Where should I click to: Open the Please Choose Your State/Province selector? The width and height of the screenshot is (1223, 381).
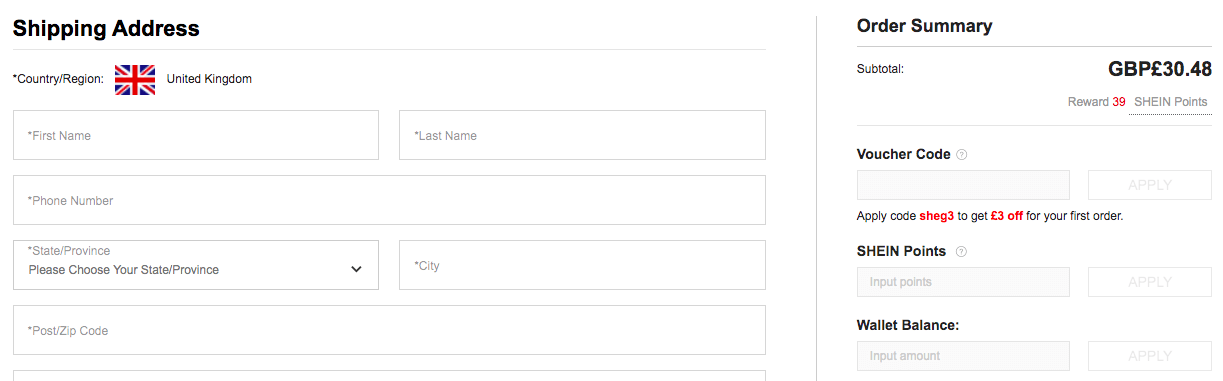click(196, 265)
